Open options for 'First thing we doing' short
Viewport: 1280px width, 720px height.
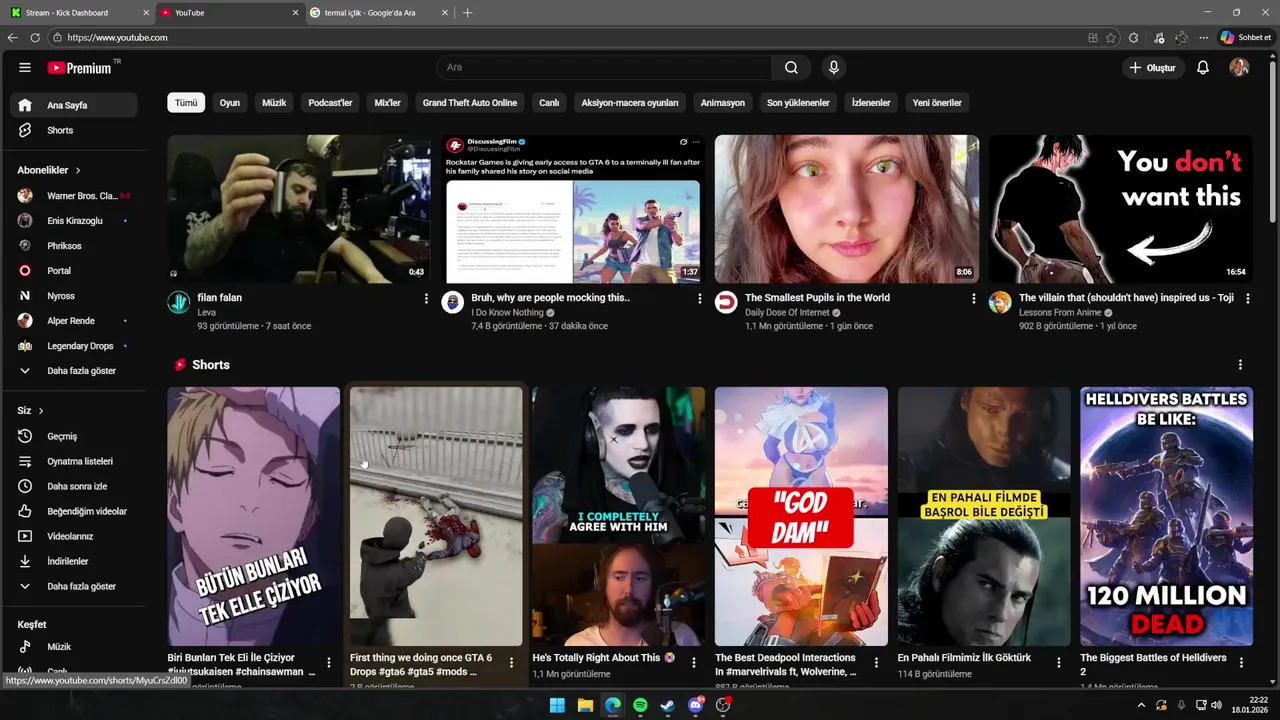click(511, 663)
